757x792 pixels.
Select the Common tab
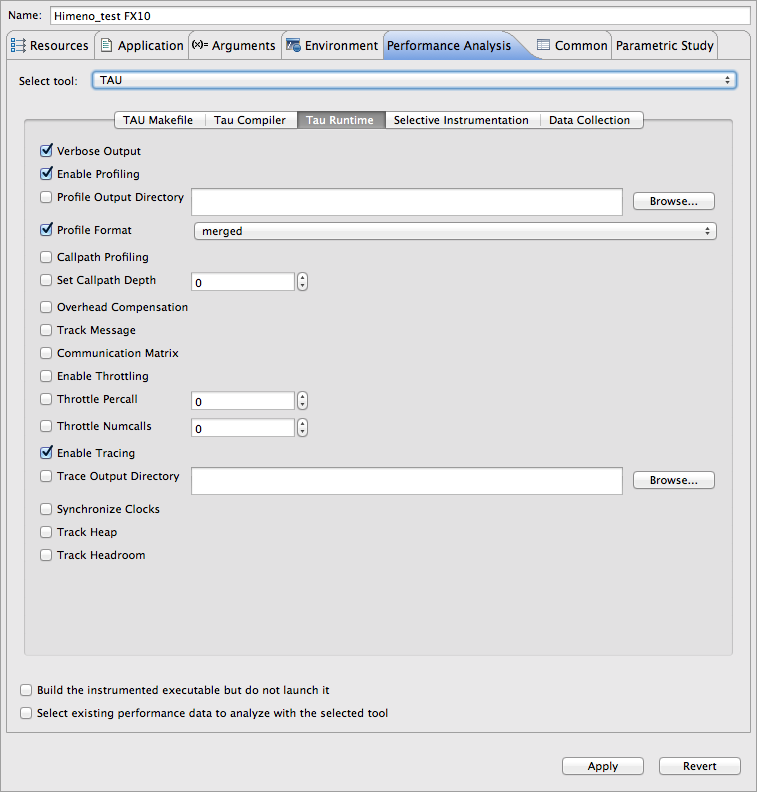[571, 46]
